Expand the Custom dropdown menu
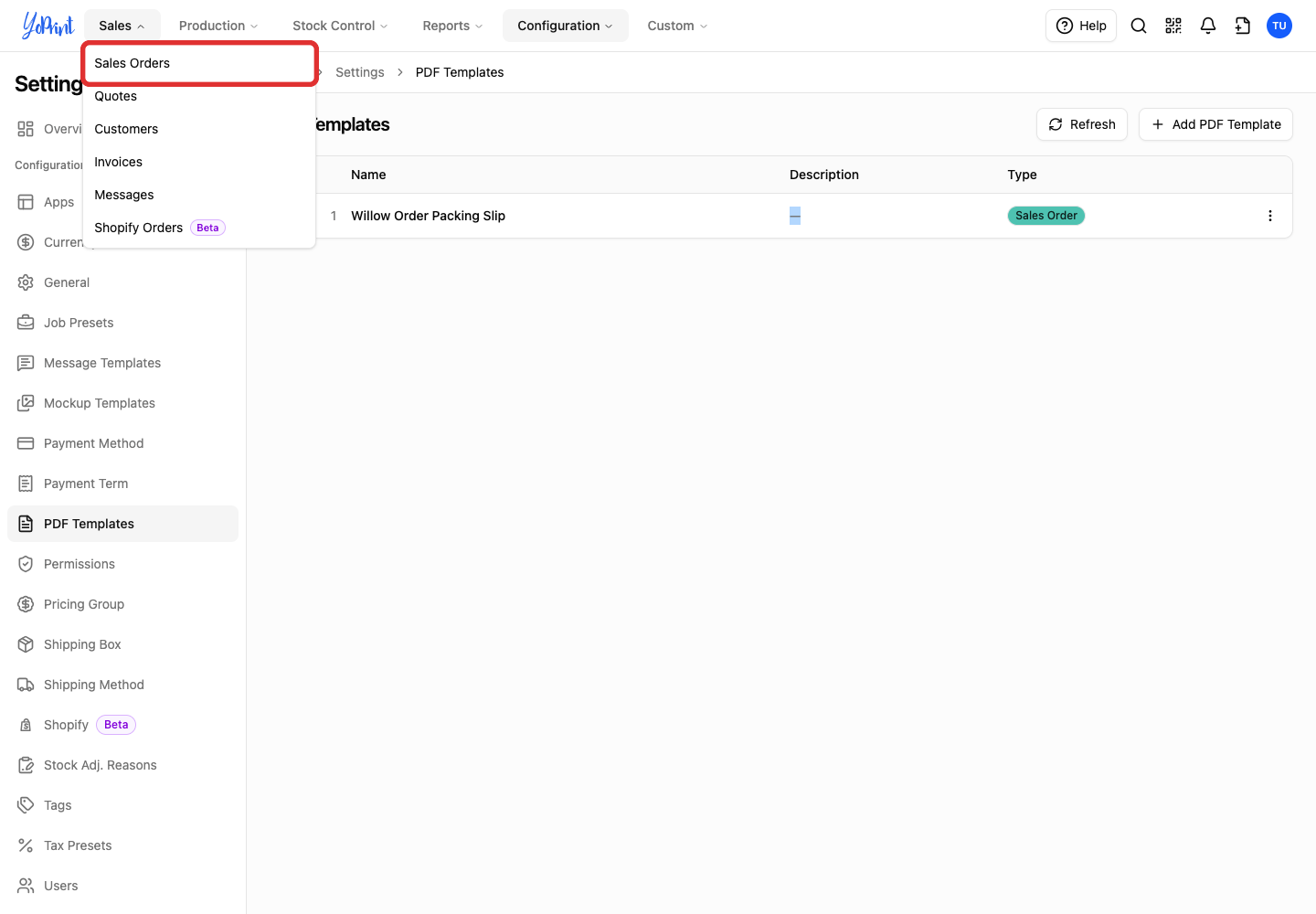The width and height of the screenshot is (1316, 914). (677, 26)
